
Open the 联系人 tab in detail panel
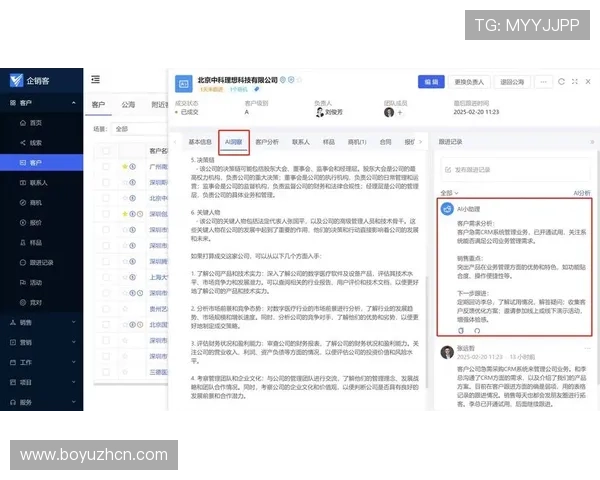(x=301, y=142)
